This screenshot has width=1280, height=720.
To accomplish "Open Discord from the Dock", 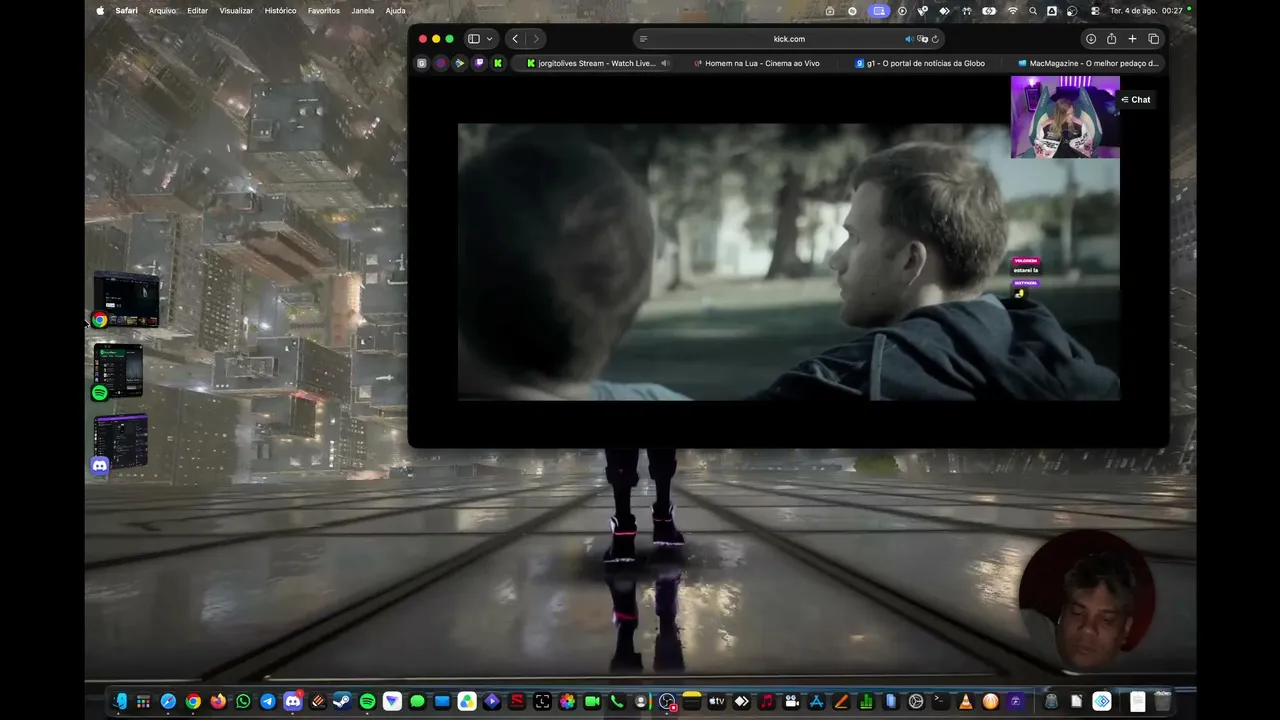I will point(293,702).
